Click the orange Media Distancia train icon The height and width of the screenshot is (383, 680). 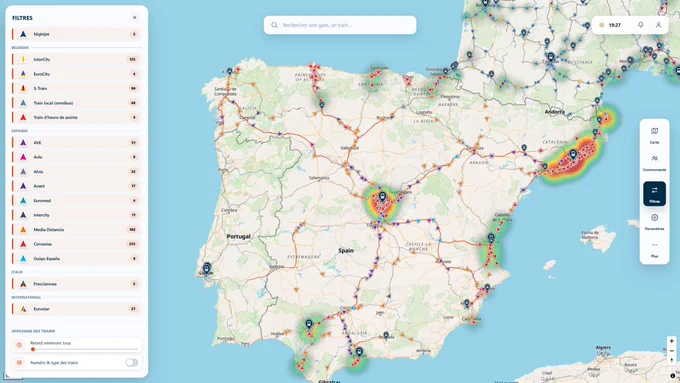[23, 230]
